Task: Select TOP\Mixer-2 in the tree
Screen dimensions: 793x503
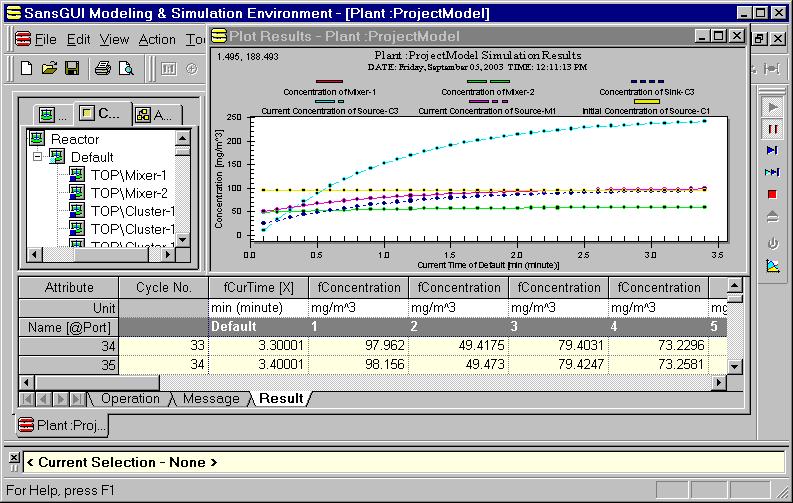Action: coord(129,193)
